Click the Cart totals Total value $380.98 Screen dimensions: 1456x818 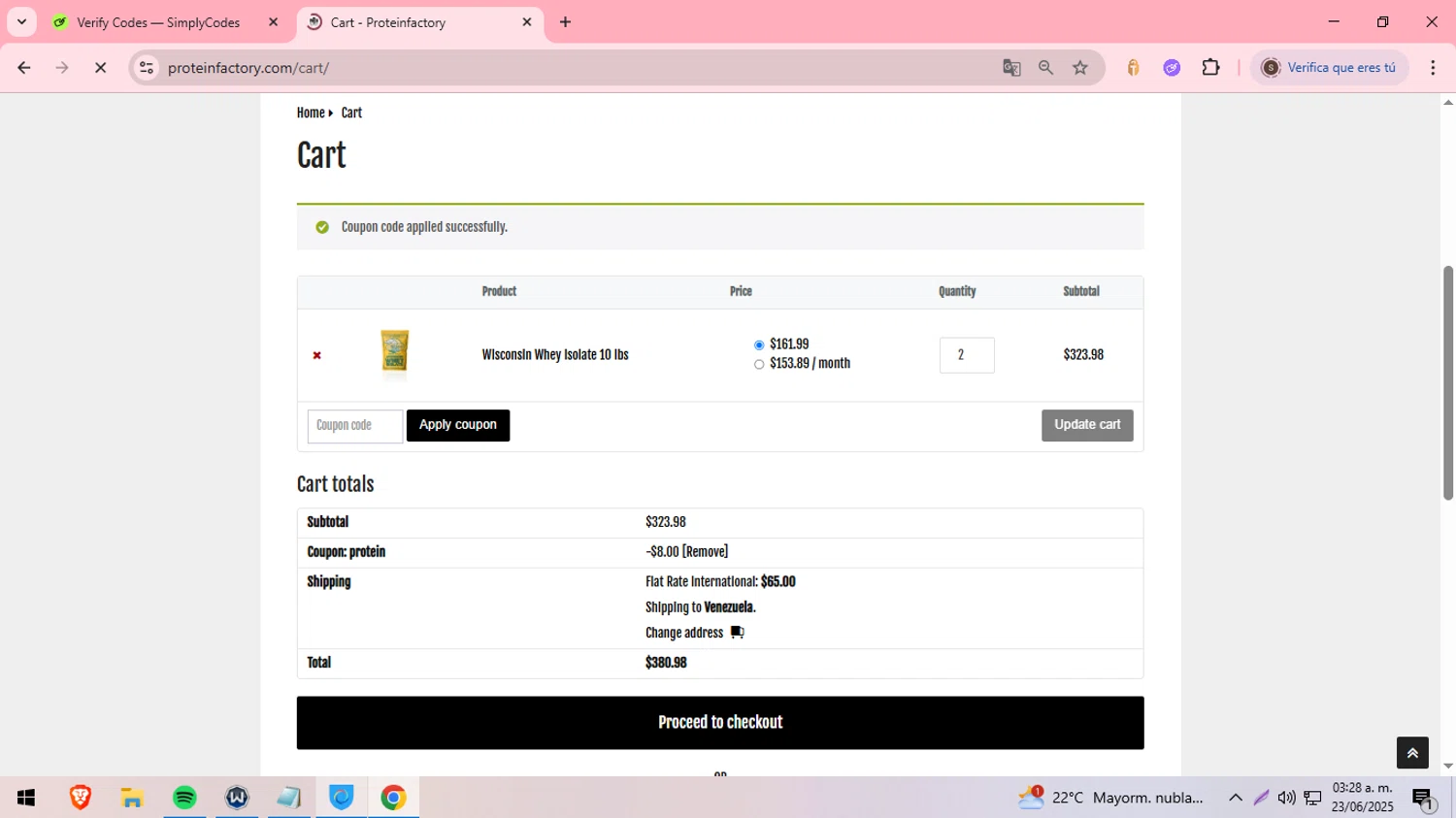point(666,663)
